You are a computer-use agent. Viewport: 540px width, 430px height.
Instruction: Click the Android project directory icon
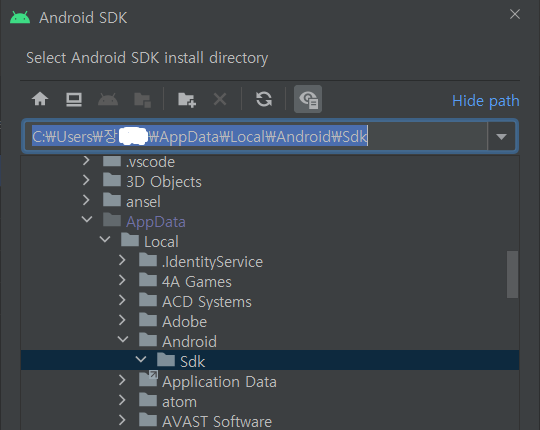click(108, 99)
